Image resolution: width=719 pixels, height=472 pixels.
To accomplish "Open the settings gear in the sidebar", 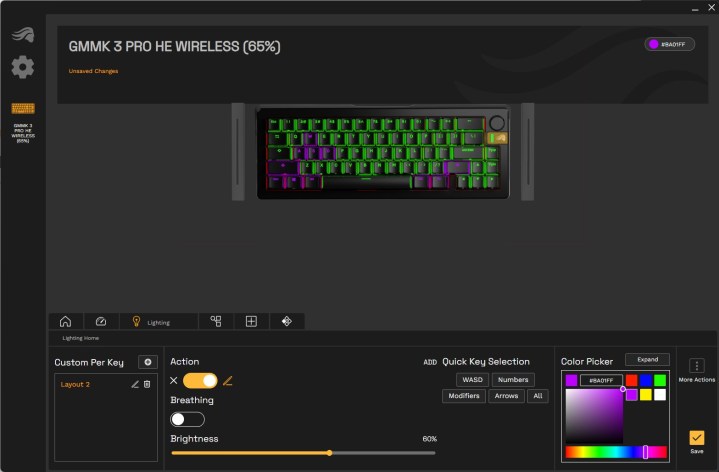I will click(22, 67).
